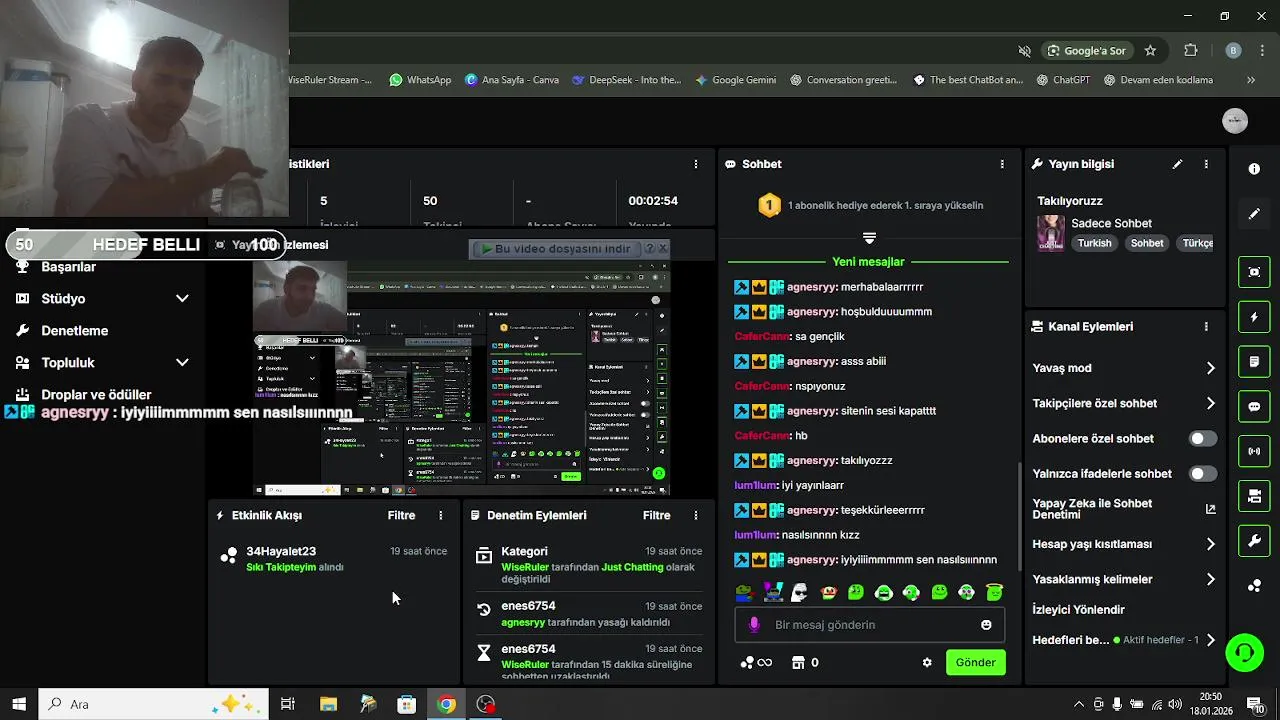The image size is (1280, 720).
Task: Open statistics panel three-dot menu
Action: pyautogui.click(x=696, y=164)
